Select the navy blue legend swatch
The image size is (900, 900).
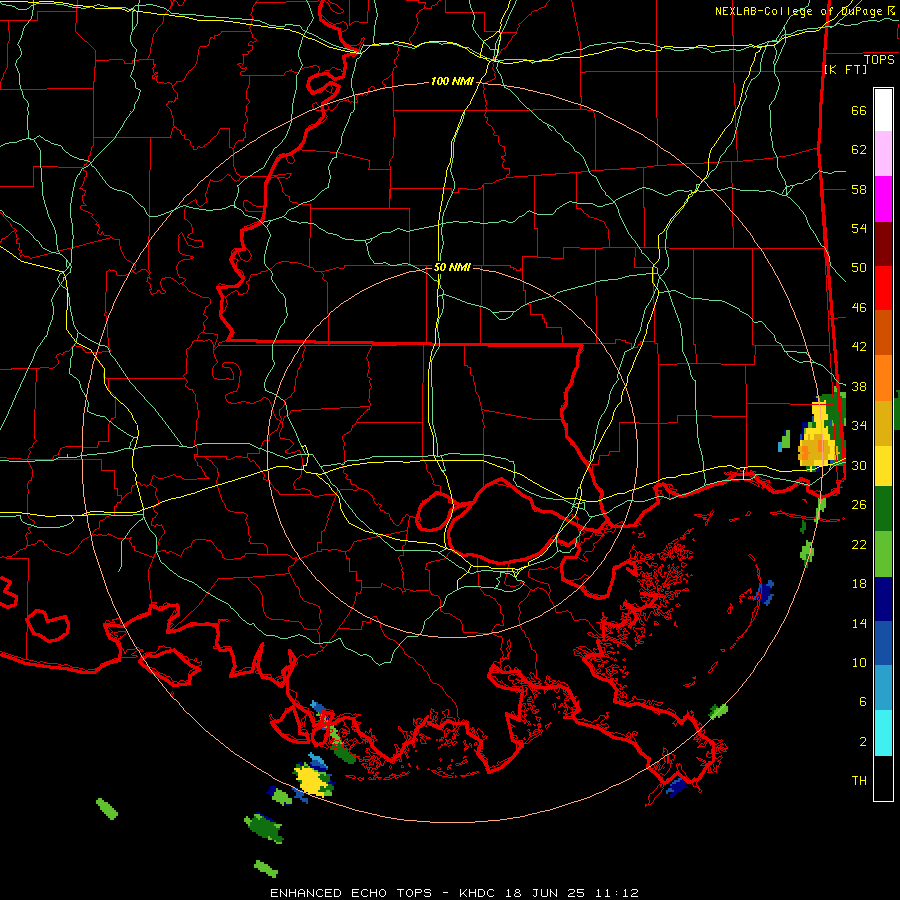[883, 599]
